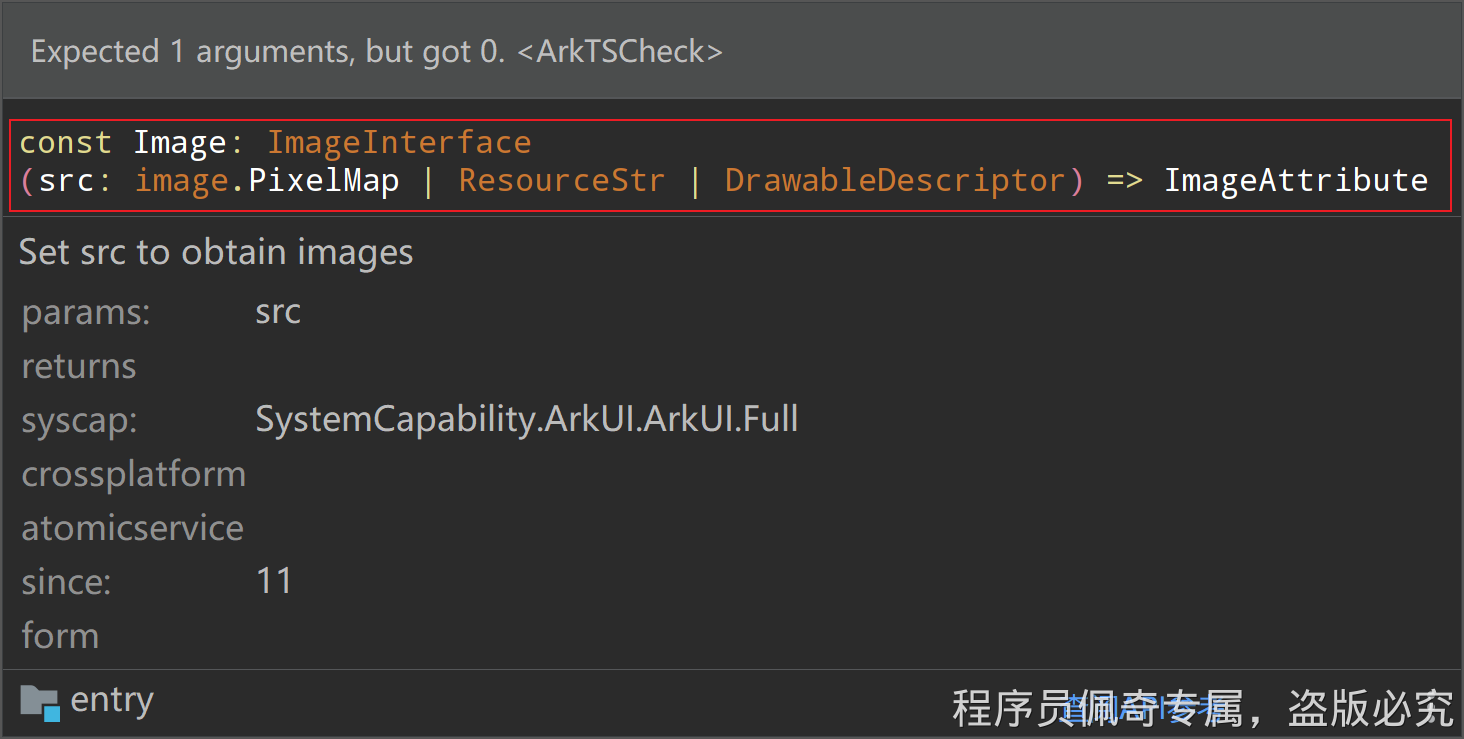The height and width of the screenshot is (739, 1464).
Task: Click the 'returns' label in the documentation
Action: click(79, 366)
